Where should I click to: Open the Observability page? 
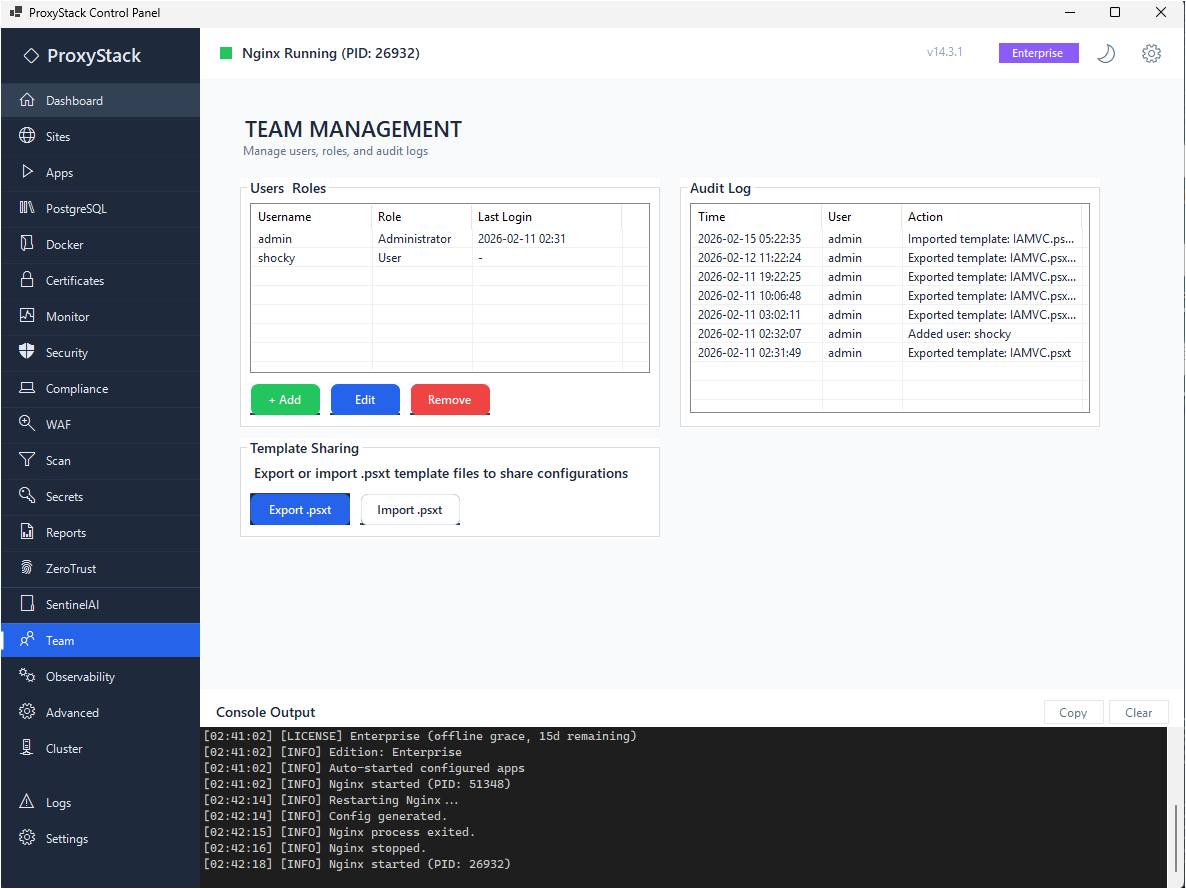101,676
